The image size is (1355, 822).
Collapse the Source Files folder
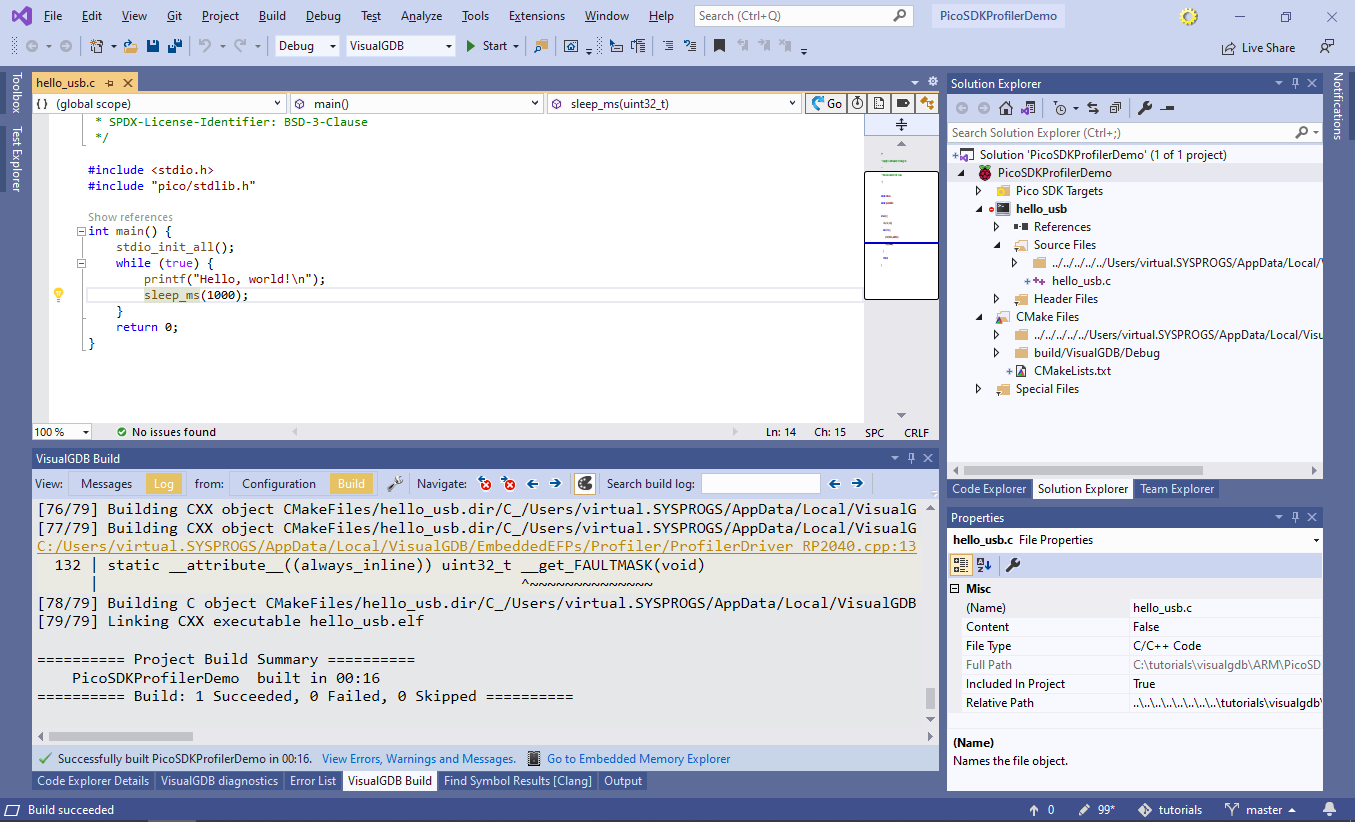tap(997, 245)
